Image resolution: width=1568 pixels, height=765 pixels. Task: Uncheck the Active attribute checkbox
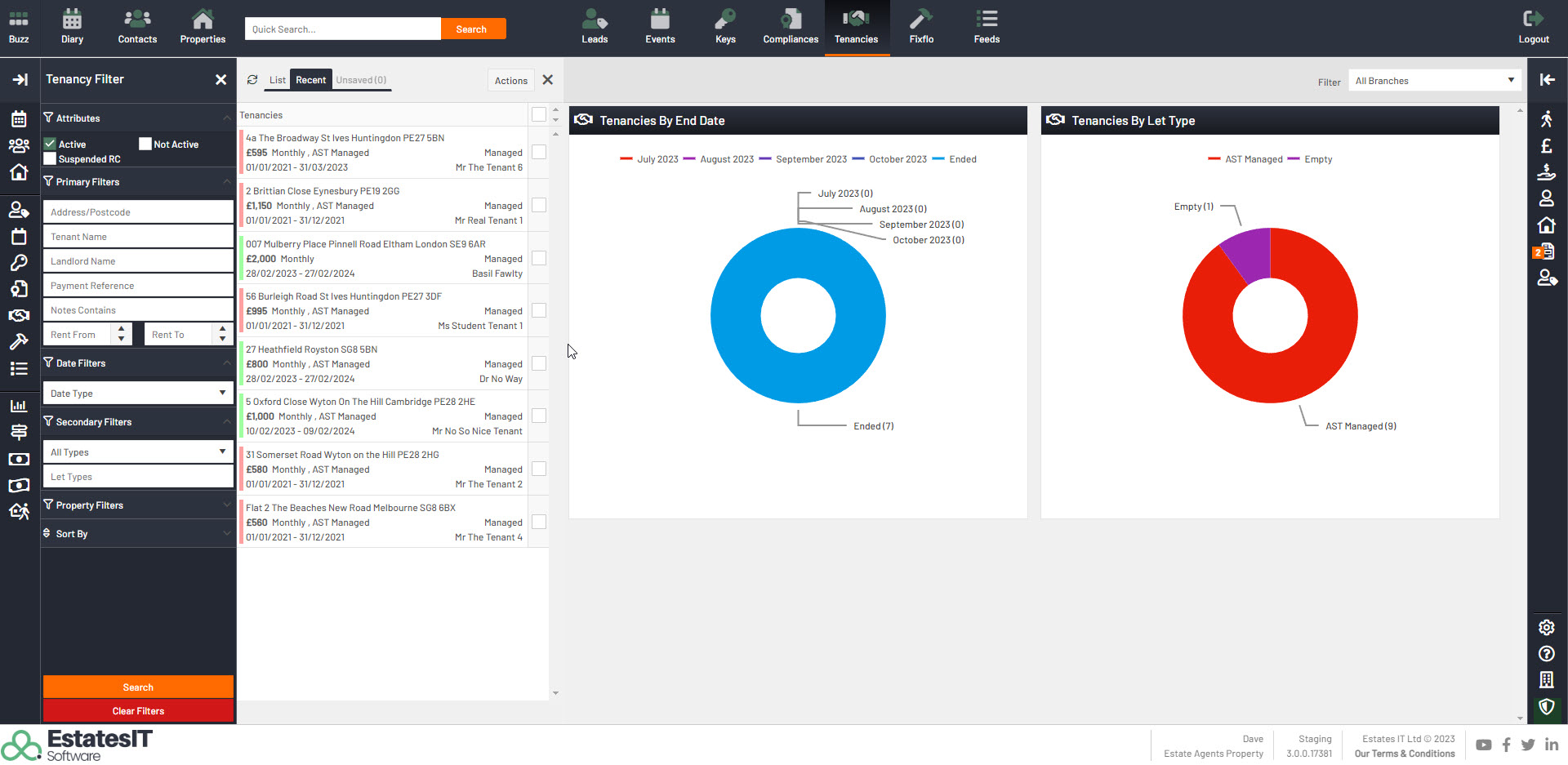tap(51, 144)
